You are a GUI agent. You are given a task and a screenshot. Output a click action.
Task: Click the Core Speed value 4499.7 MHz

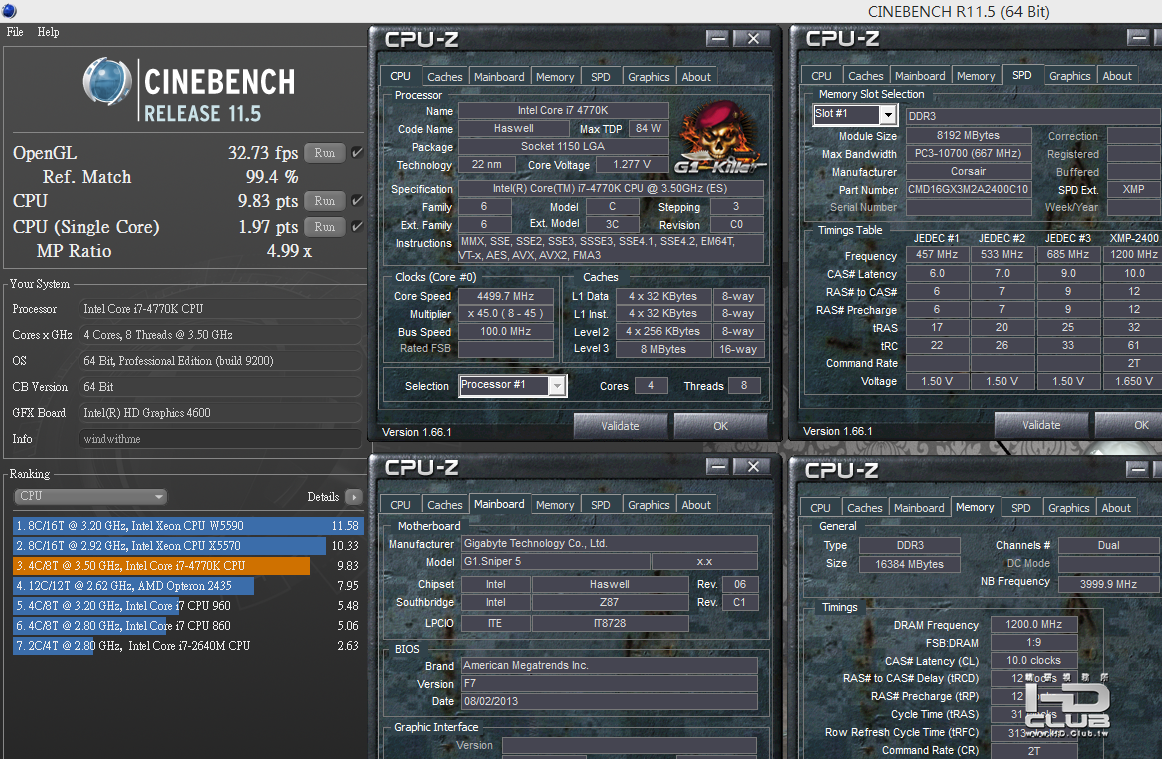[x=505, y=296]
